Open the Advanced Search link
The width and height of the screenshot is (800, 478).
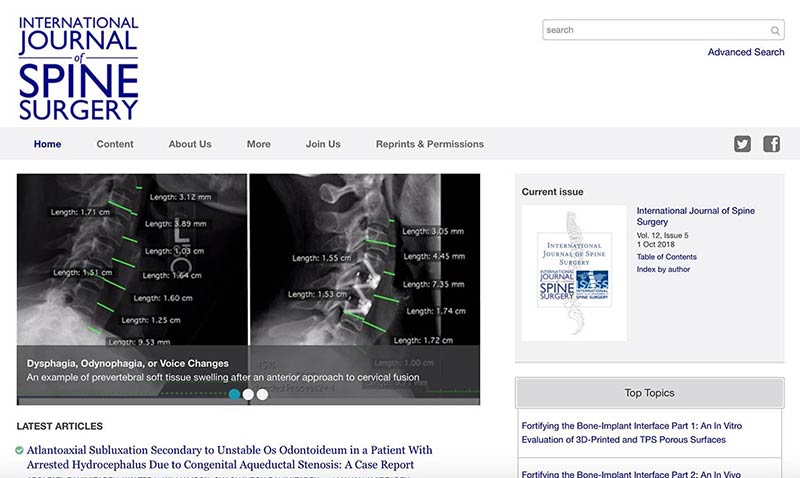(746, 52)
